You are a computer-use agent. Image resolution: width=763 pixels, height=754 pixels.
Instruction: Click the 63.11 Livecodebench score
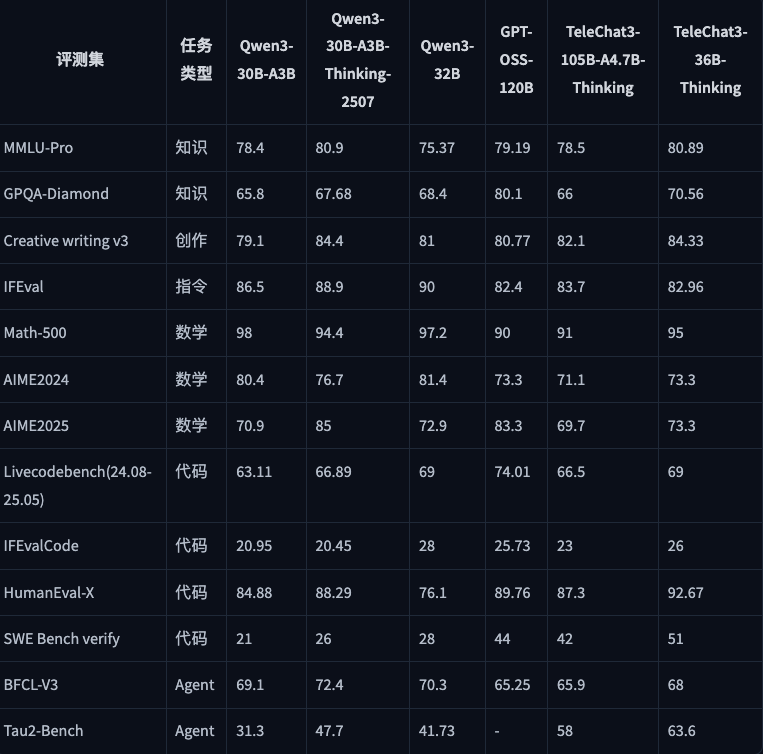point(254,472)
